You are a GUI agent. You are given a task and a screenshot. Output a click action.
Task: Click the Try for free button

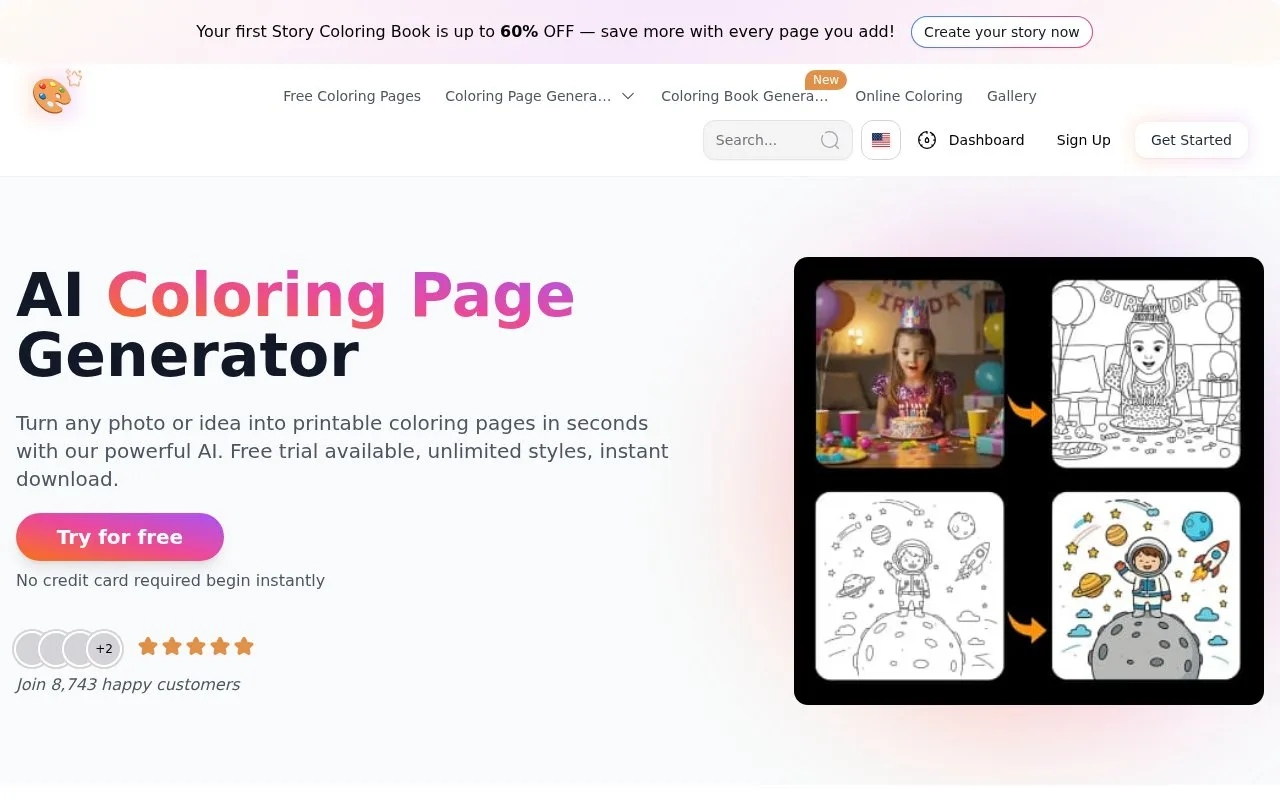tap(120, 537)
